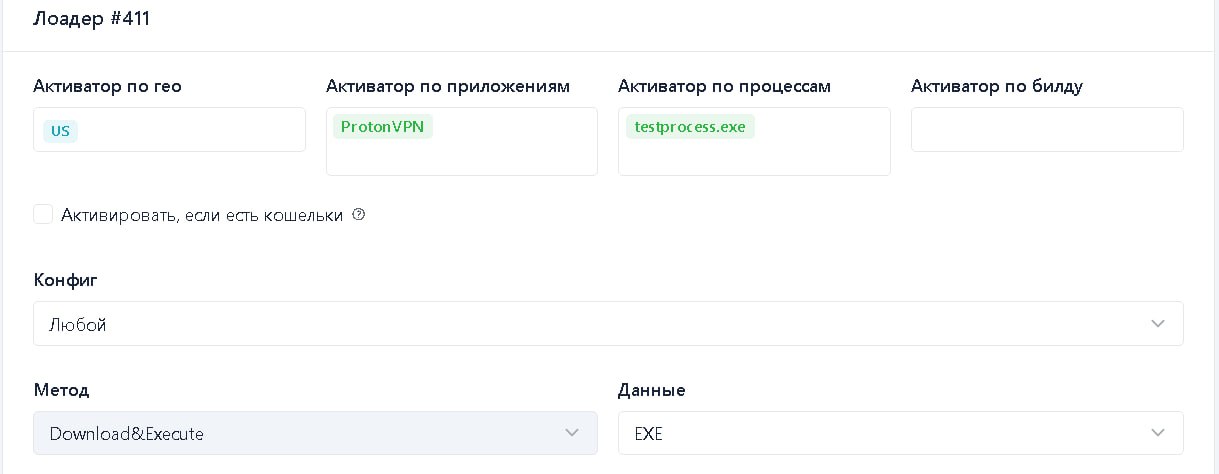
Task: Click the "Активатор по приложениям" field label
Action: pyautogui.click(x=447, y=86)
